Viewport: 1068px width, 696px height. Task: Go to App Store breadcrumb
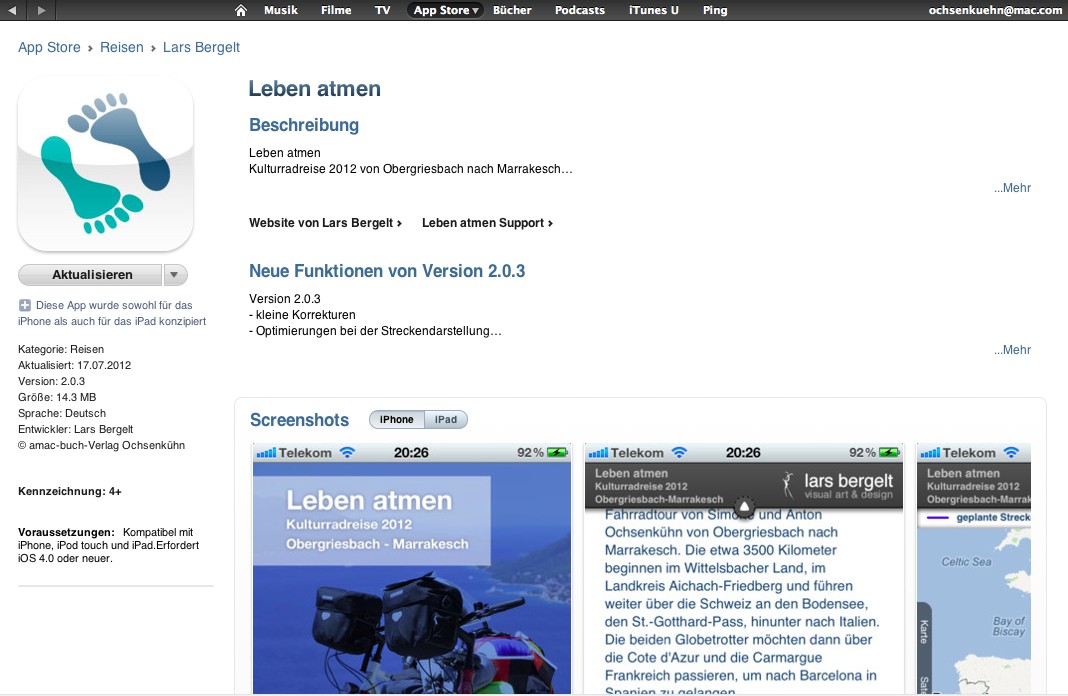(x=49, y=47)
